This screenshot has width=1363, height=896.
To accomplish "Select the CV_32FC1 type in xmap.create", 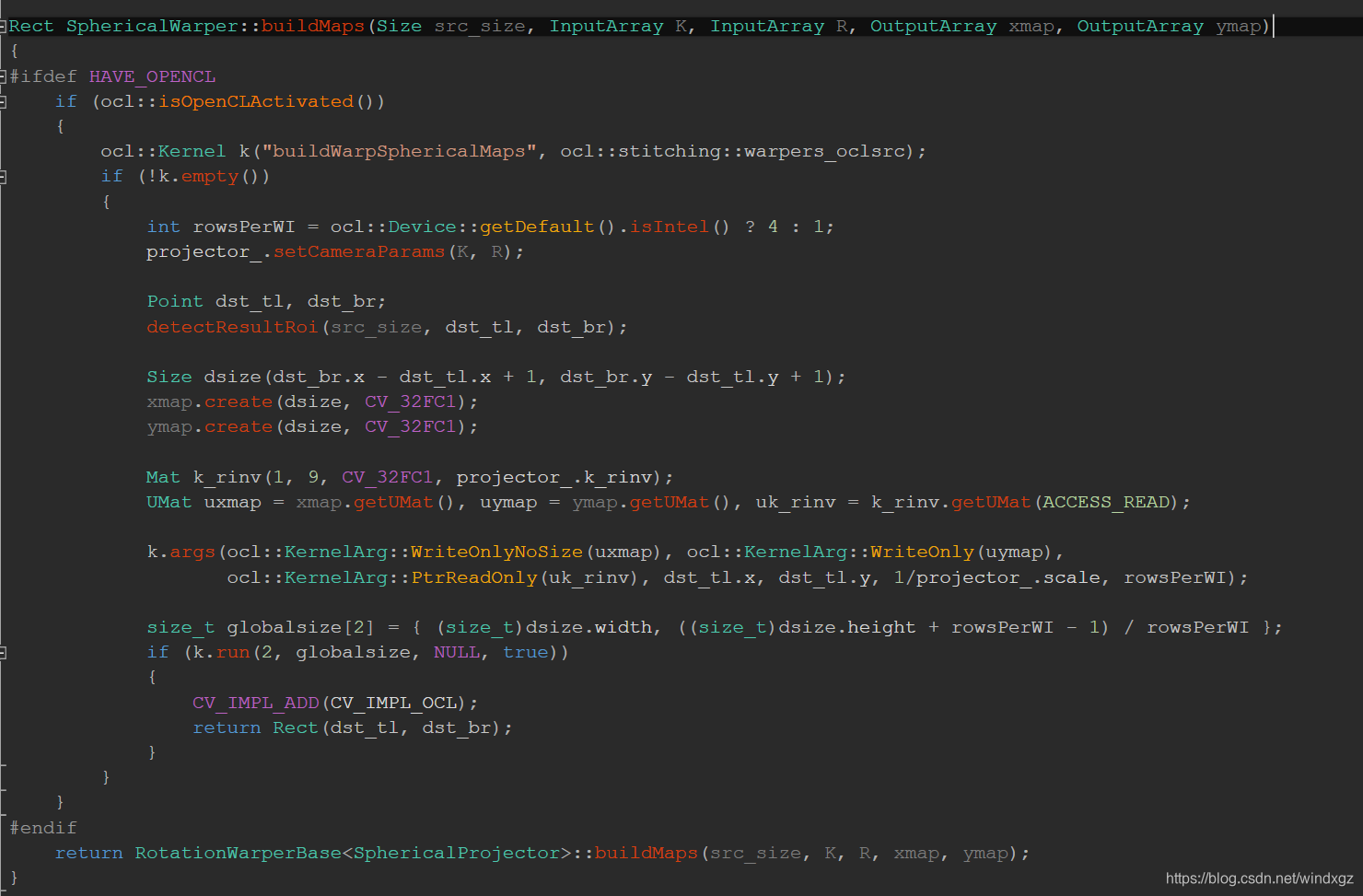I will point(411,401).
